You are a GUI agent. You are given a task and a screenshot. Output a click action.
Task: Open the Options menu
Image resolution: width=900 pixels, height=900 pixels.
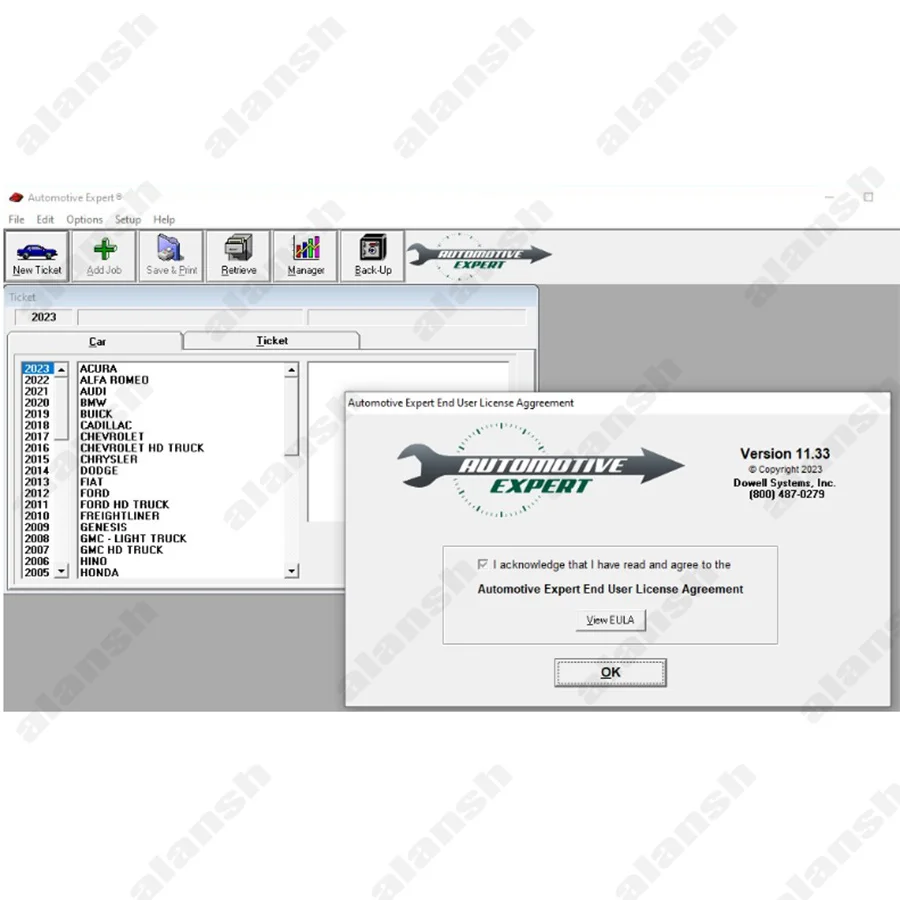click(84, 219)
